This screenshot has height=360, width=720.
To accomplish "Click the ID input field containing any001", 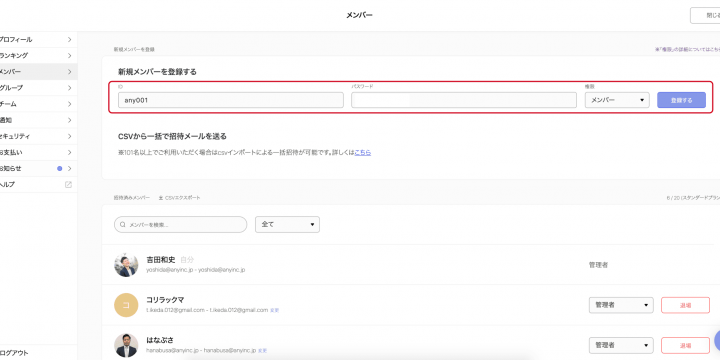I will click(231, 100).
